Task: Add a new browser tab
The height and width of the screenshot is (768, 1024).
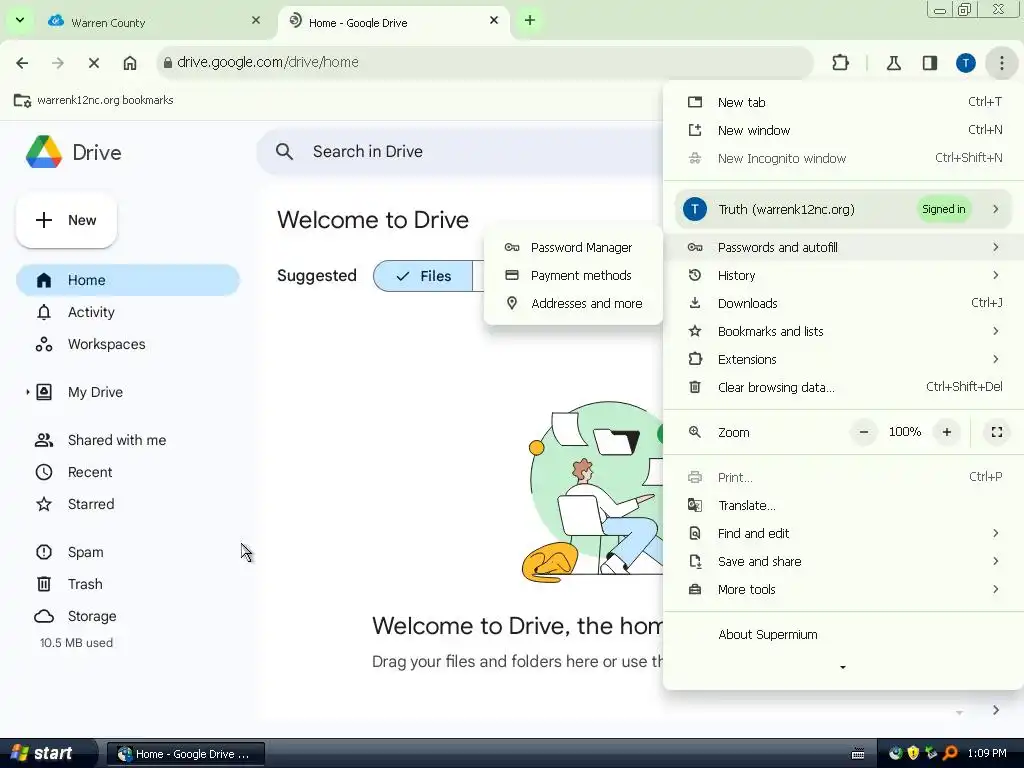Action: point(530,20)
